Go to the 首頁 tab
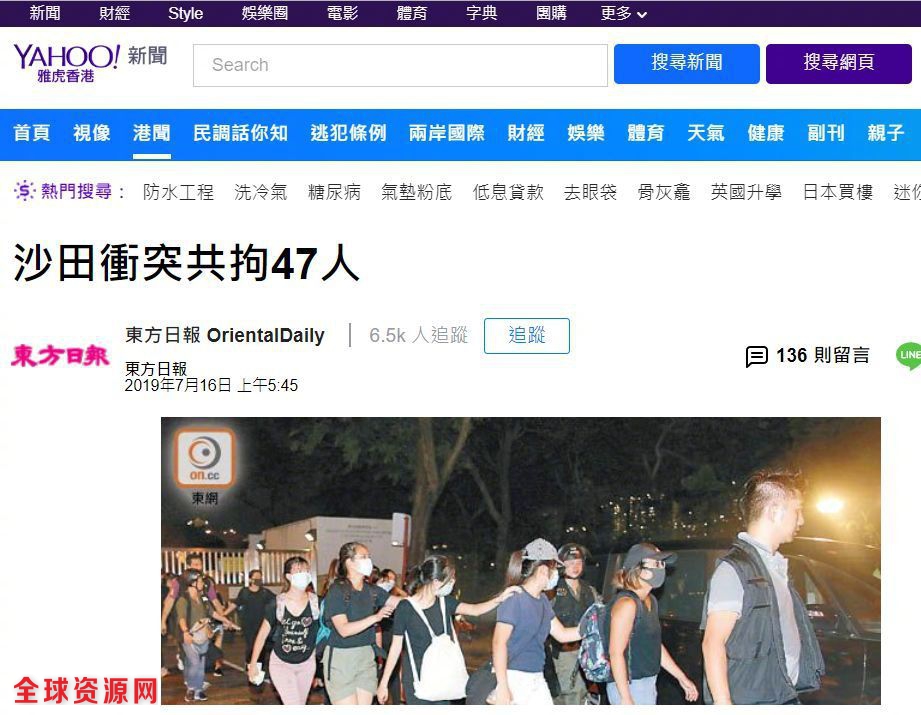921x715 pixels. tap(32, 133)
